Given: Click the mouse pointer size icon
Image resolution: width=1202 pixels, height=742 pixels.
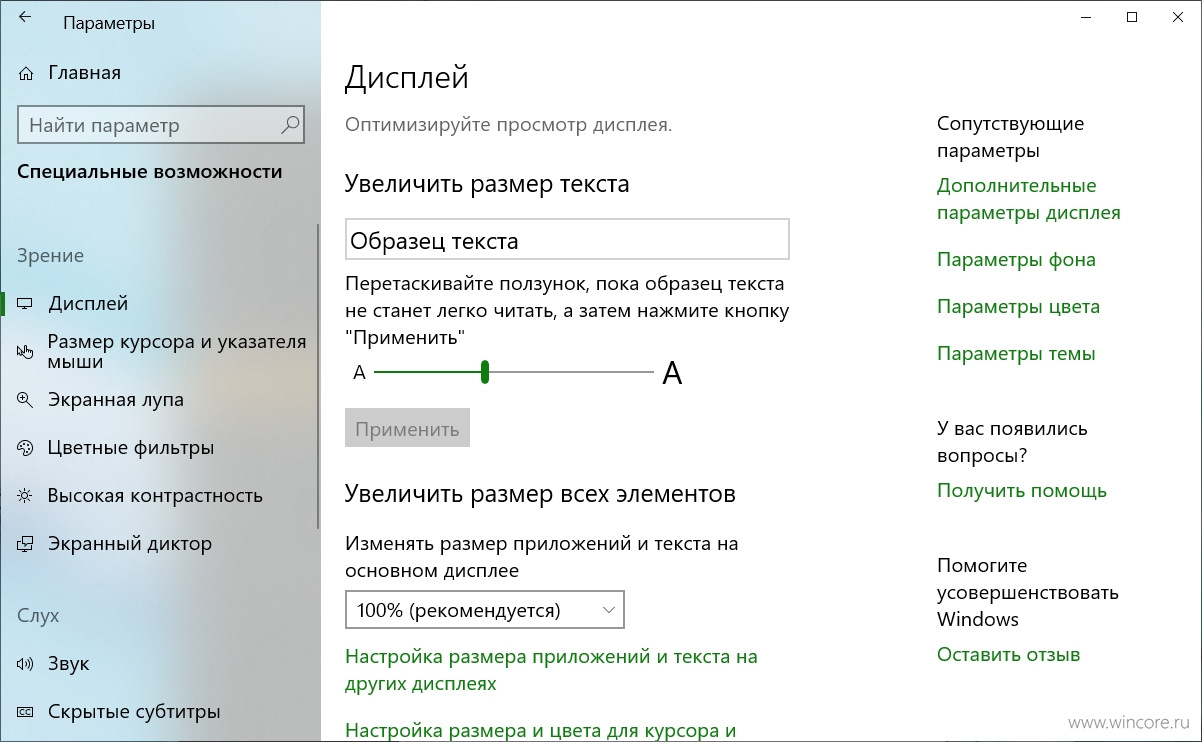Looking at the screenshot, I should pyautogui.click(x=26, y=351).
